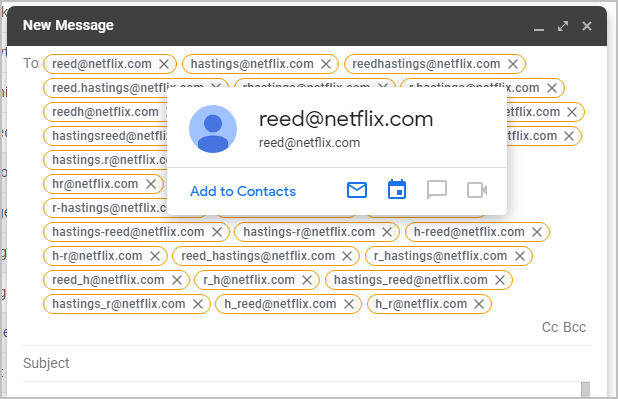Click the contact avatar profile picture
The width and height of the screenshot is (618, 399).
click(213, 129)
